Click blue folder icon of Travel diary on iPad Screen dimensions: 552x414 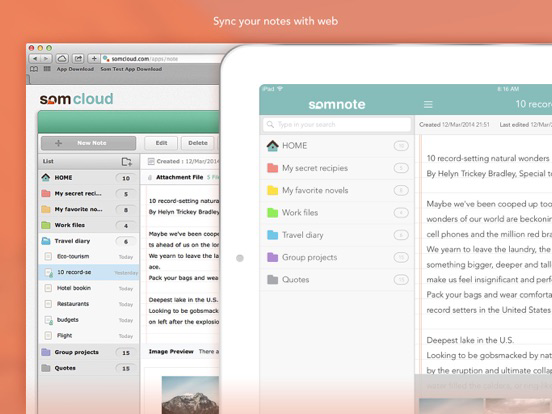[272, 235]
